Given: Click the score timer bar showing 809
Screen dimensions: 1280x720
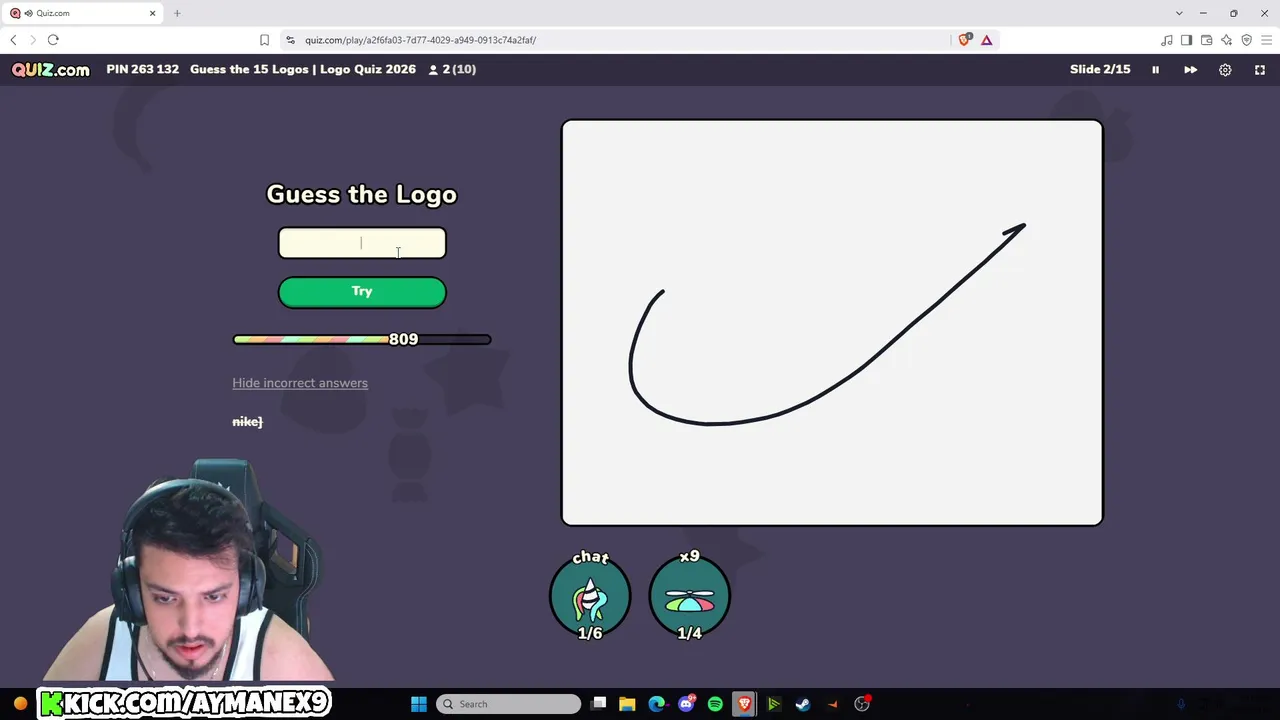Looking at the screenshot, I should (362, 340).
